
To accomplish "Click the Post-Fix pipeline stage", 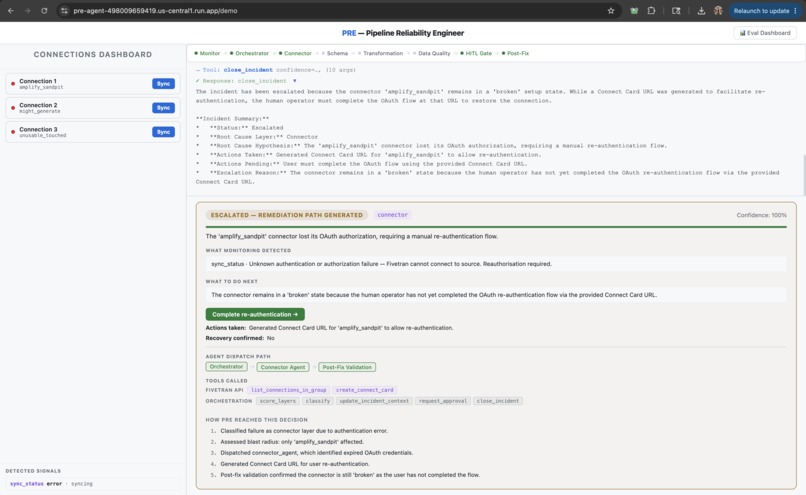I will [515, 53].
